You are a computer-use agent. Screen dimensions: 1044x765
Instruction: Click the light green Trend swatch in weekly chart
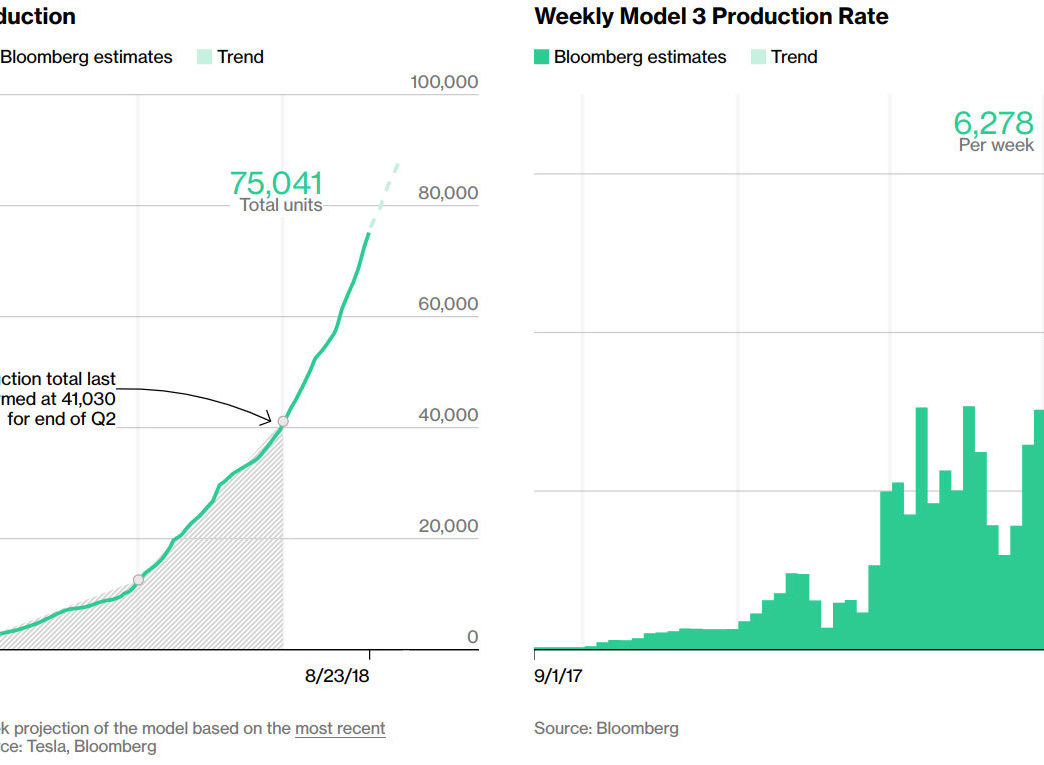tap(758, 57)
